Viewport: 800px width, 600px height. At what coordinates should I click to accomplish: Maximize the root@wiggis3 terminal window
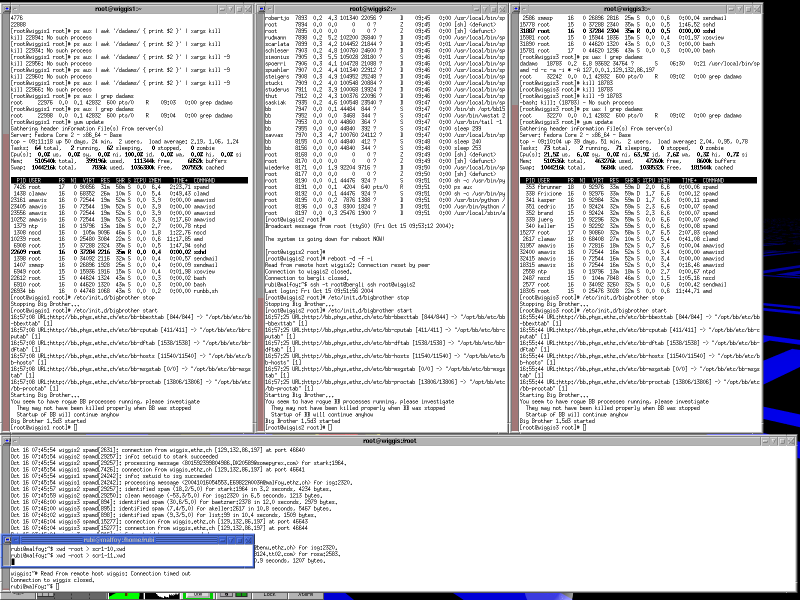[x=748, y=9]
